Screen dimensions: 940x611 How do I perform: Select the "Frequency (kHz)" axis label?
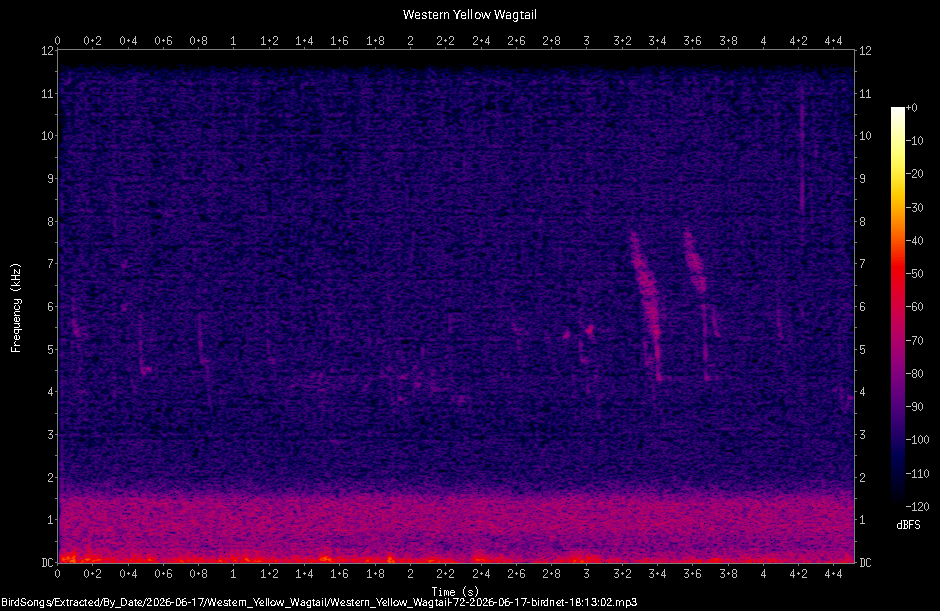pos(16,308)
